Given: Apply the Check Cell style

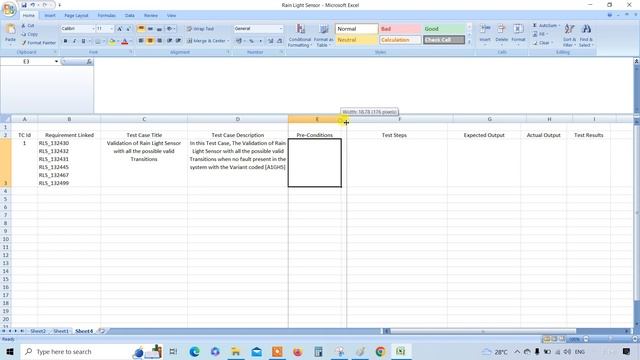Looking at the screenshot, I should pos(444,40).
